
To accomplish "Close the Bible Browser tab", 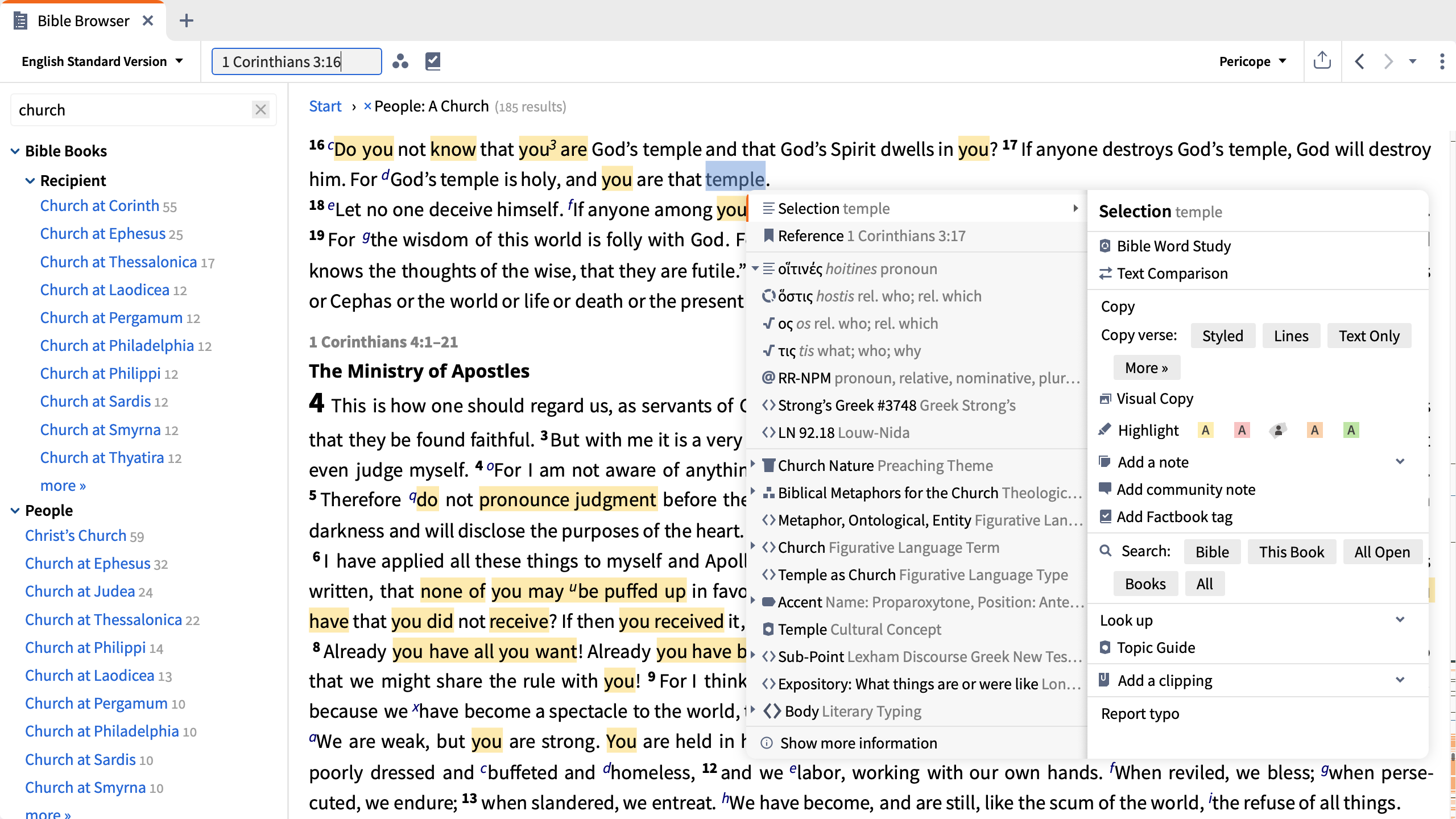I will coord(148,21).
